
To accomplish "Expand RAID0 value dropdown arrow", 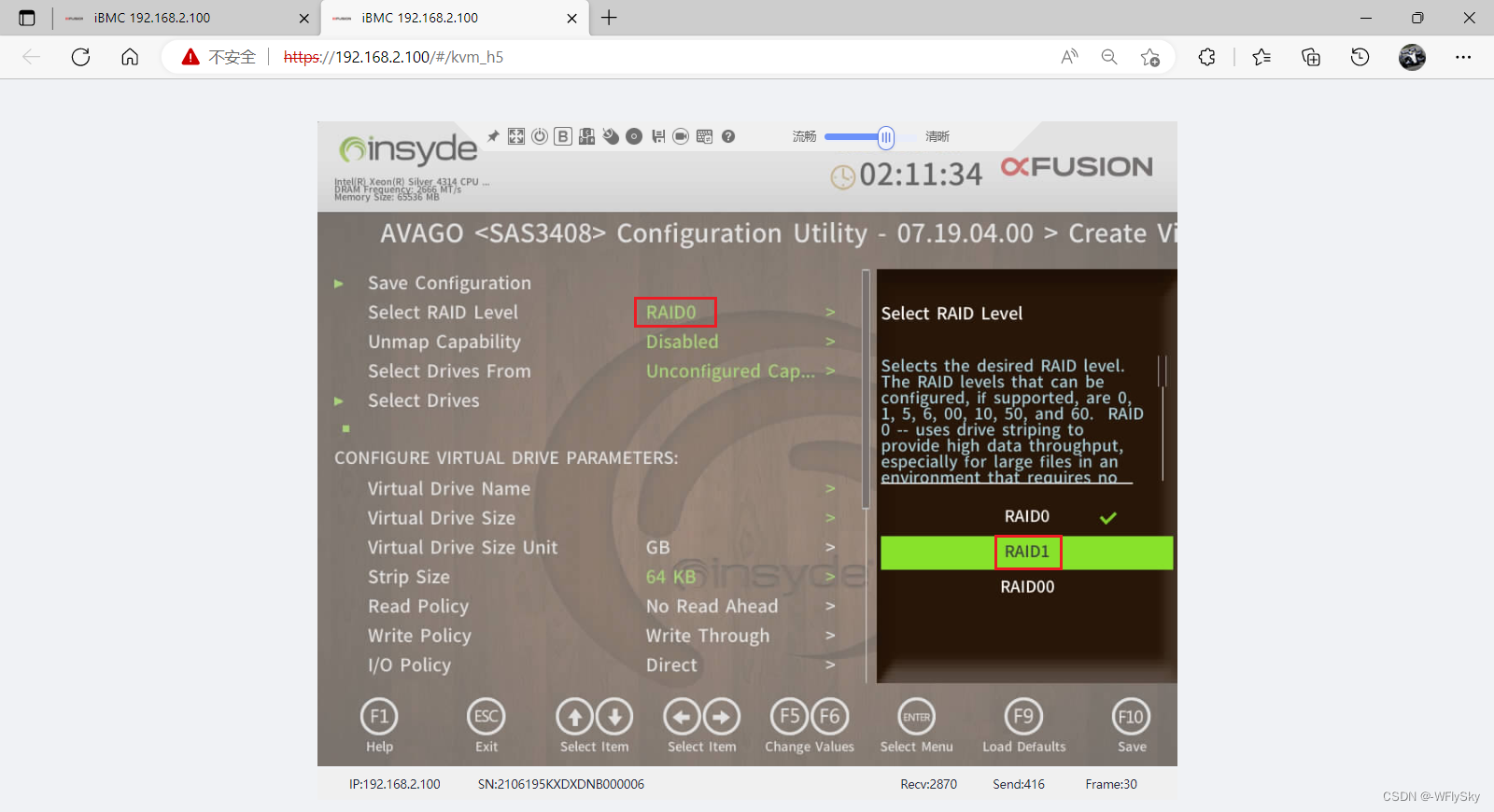I will coord(830,313).
